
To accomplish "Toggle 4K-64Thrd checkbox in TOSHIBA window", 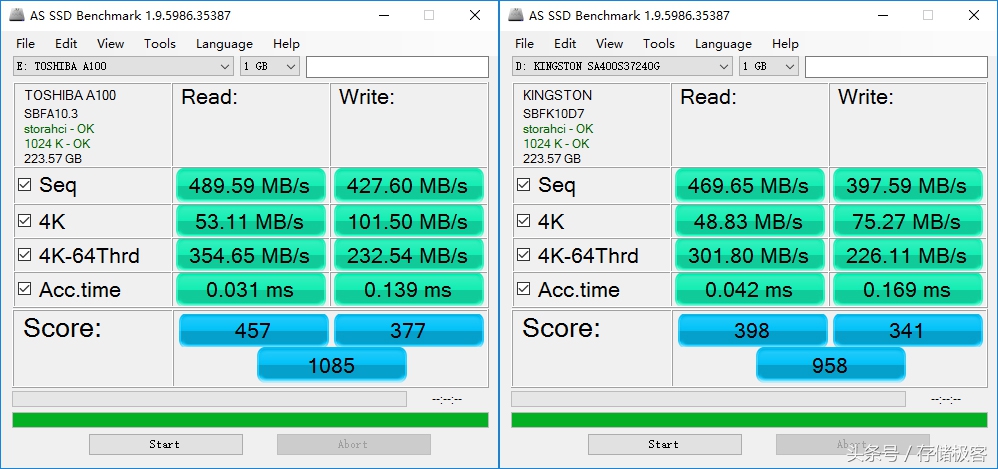I will (x=25, y=255).
